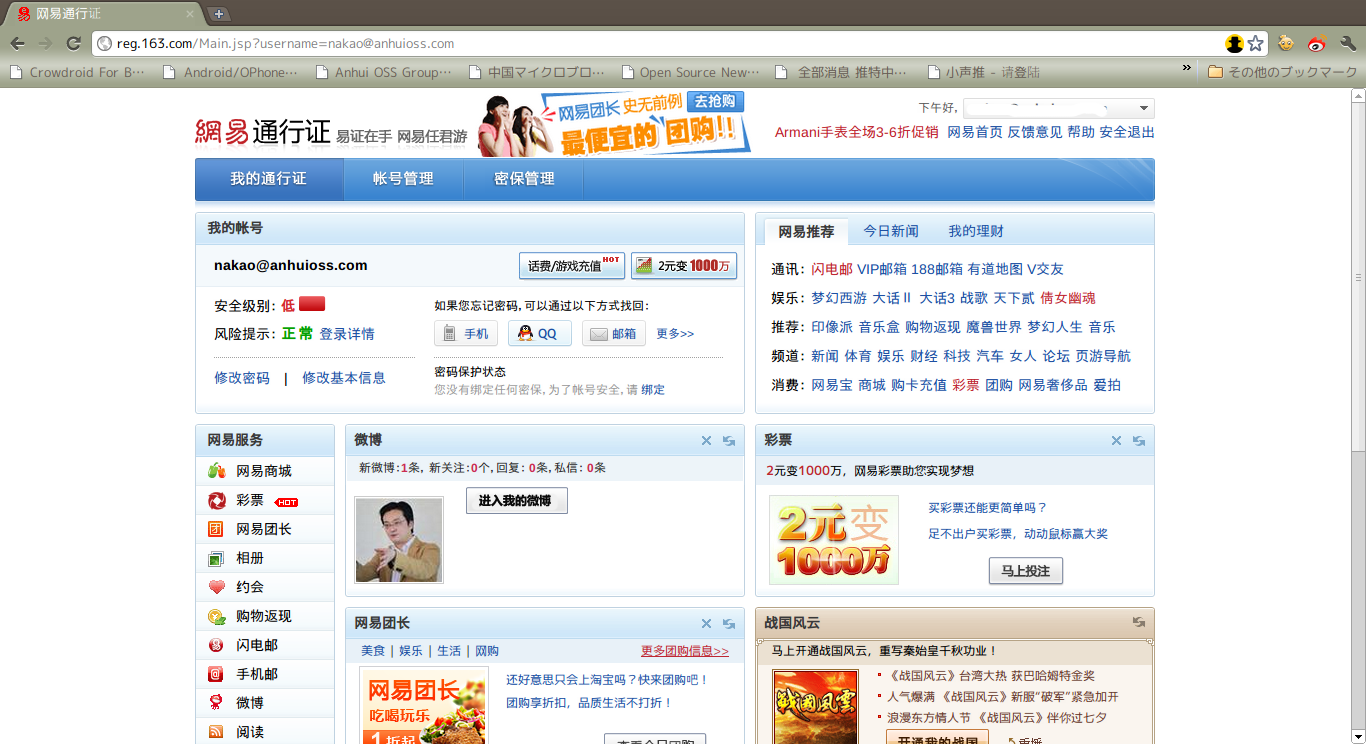Open the 网易宝 link in the 消费 row

tap(832, 385)
